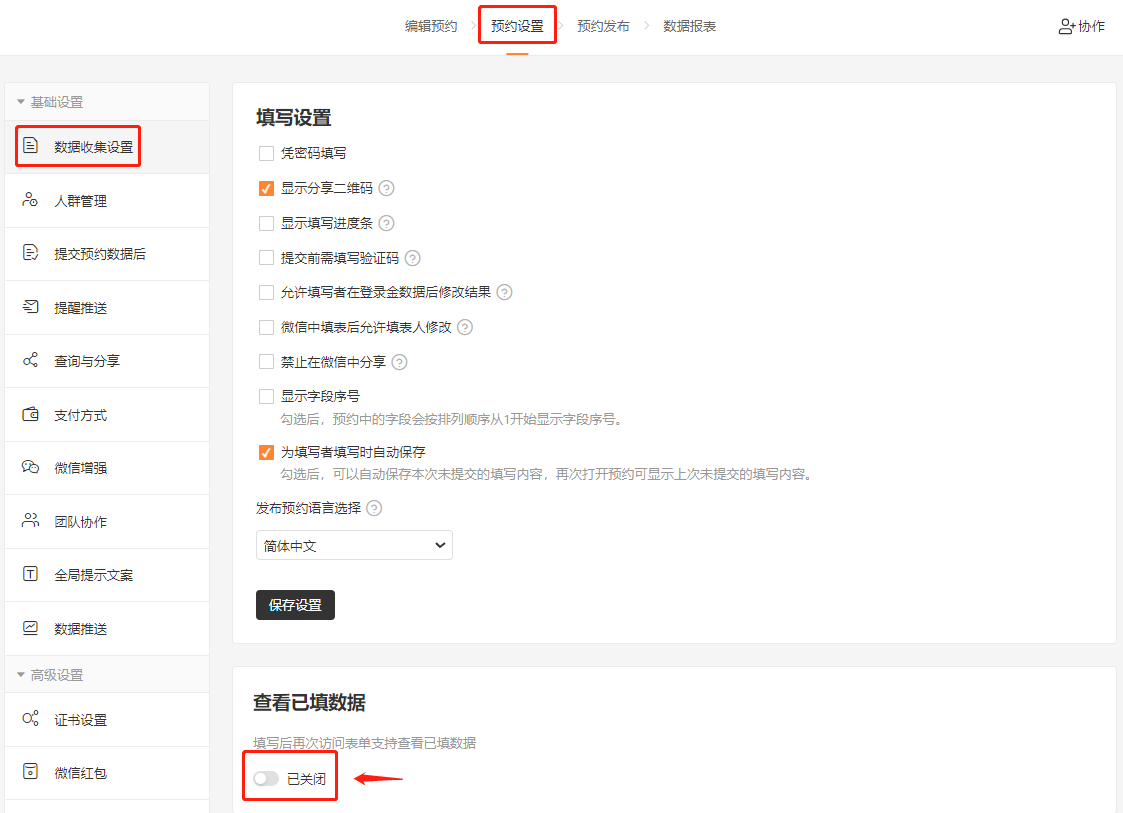Image resolution: width=1123 pixels, height=813 pixels.
Task: Click the 提醒推送 sidebar icon
Action: click(x=30, y=307)
